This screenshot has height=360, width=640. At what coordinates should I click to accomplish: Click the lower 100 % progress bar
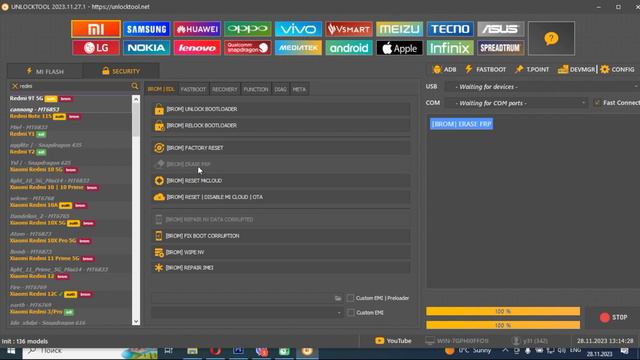point(503,325)
